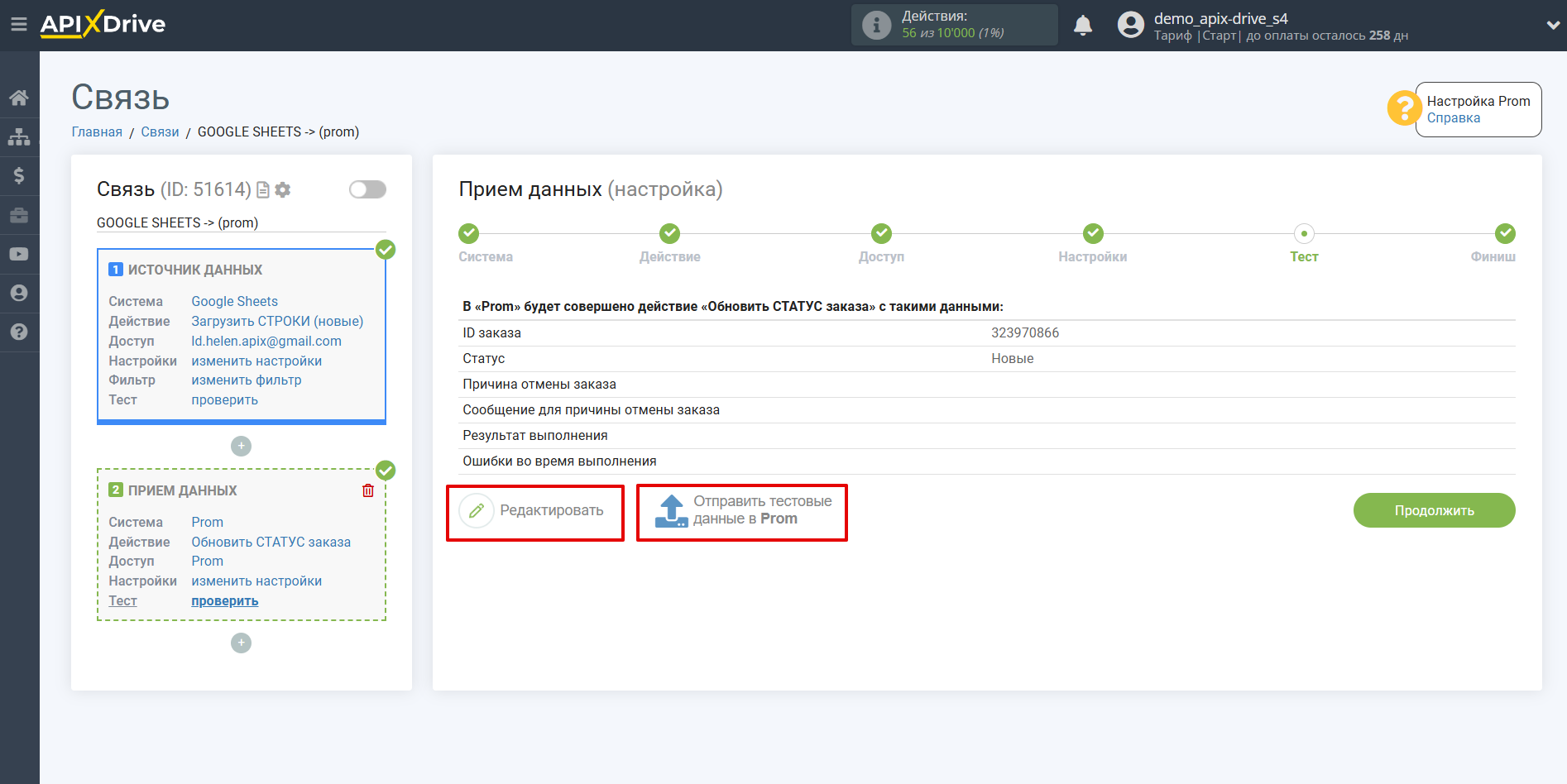Click status value Новые
This screenshot has height=784, width=1567.
[1013, 358]
